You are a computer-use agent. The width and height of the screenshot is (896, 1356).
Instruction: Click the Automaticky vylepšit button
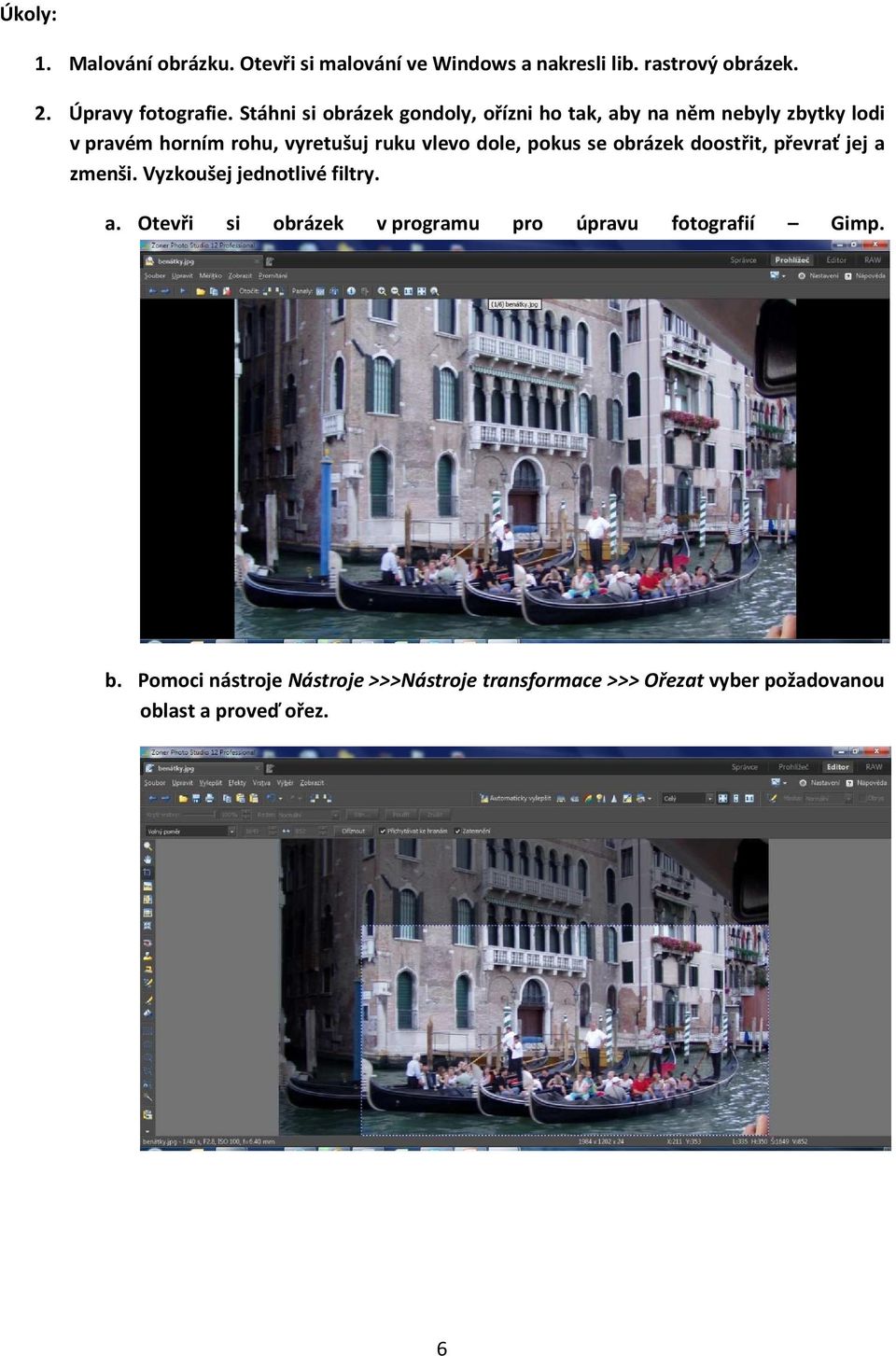coord(515,798)
